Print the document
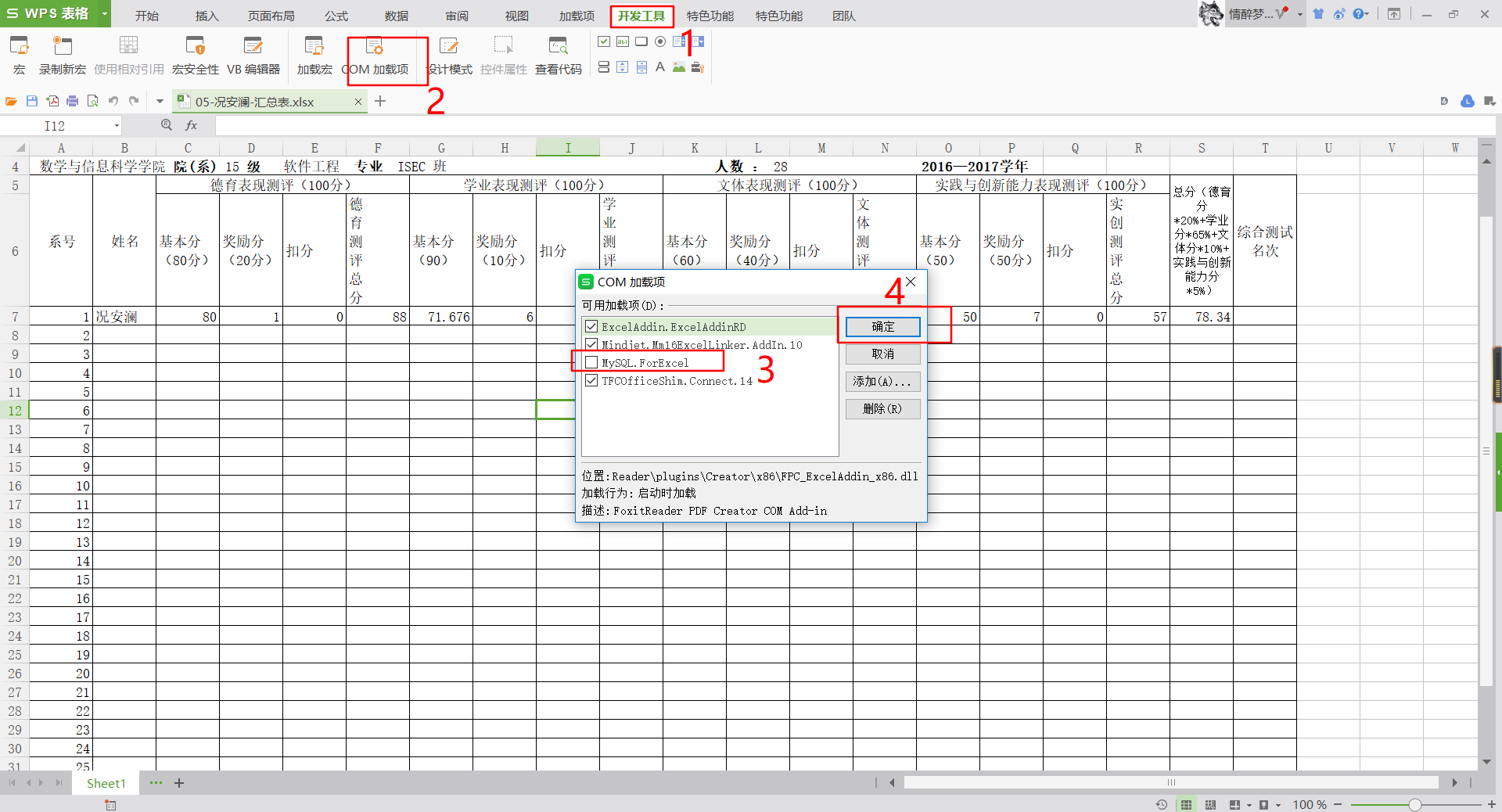The width and height of the screenshot is (1502, 812). click(x=73, y=101)
